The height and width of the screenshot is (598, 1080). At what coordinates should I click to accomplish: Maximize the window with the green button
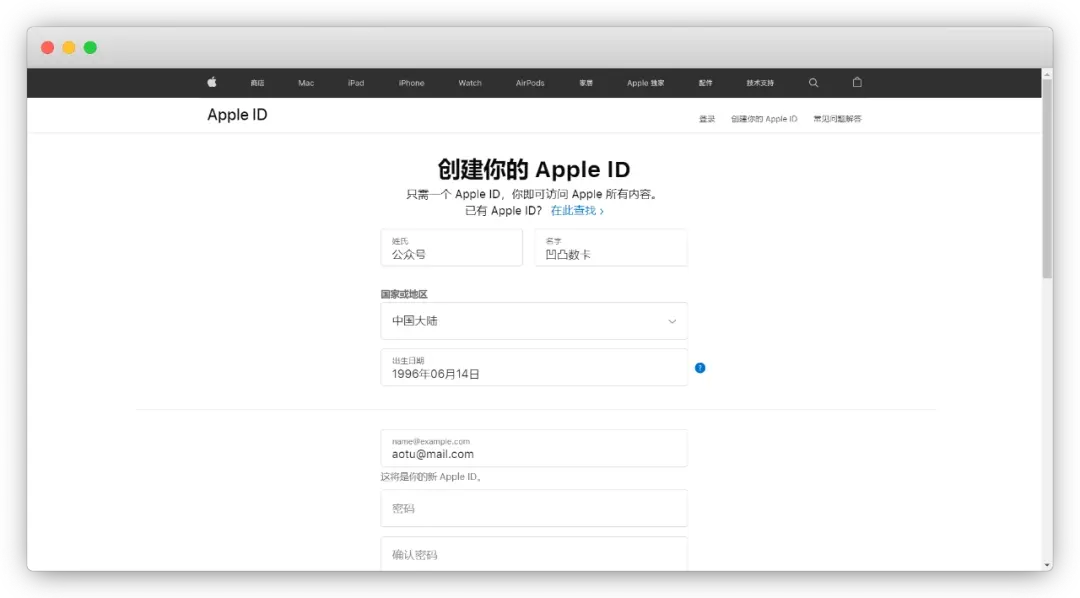click(x=90, y=48)
